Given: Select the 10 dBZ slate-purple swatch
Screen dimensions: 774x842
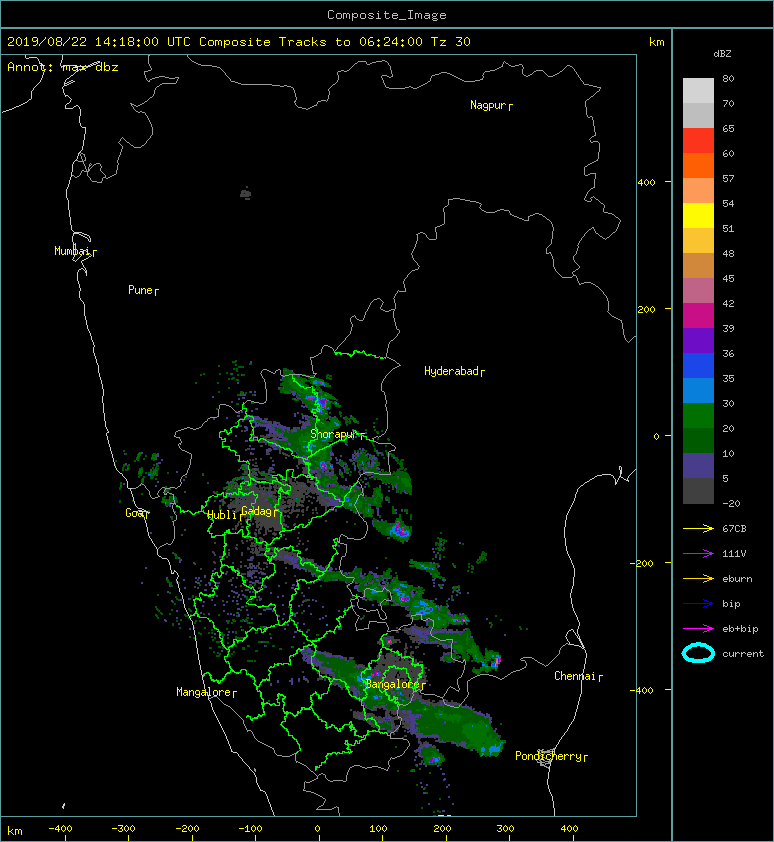Looking at the screenshot, I should pos(698,465).
